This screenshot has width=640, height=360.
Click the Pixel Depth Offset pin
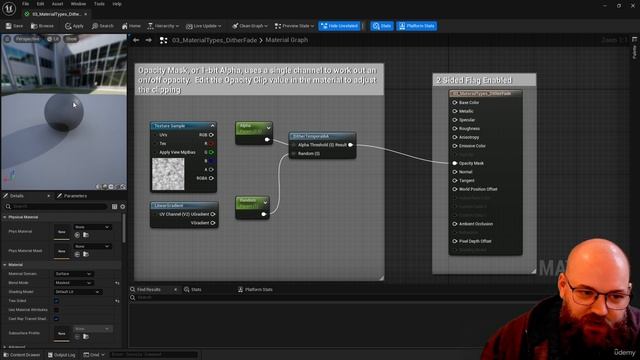pyautogui.click(x=455, y=241)
